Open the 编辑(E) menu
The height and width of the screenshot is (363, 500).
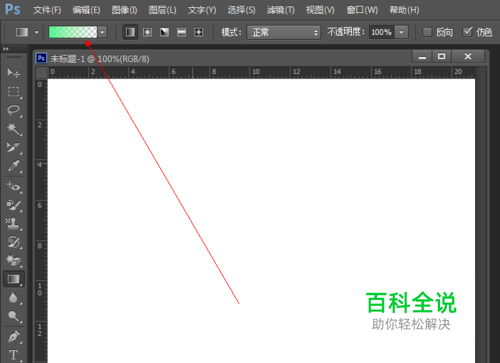pyautogui.click(x=86, y=10)
